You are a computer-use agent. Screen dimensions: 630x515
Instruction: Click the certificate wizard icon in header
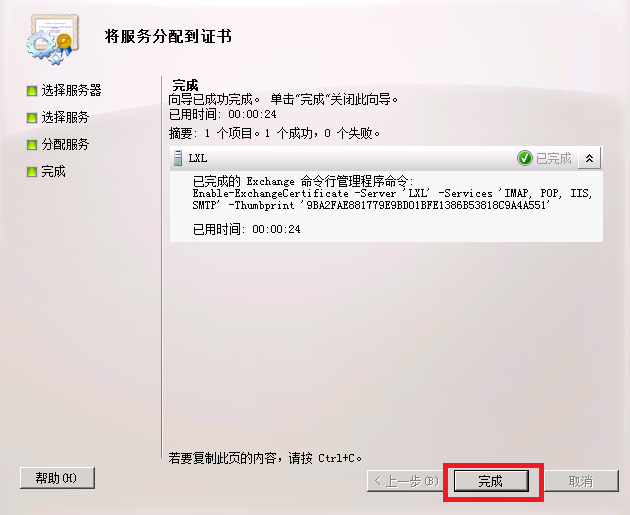coord(53,39)
